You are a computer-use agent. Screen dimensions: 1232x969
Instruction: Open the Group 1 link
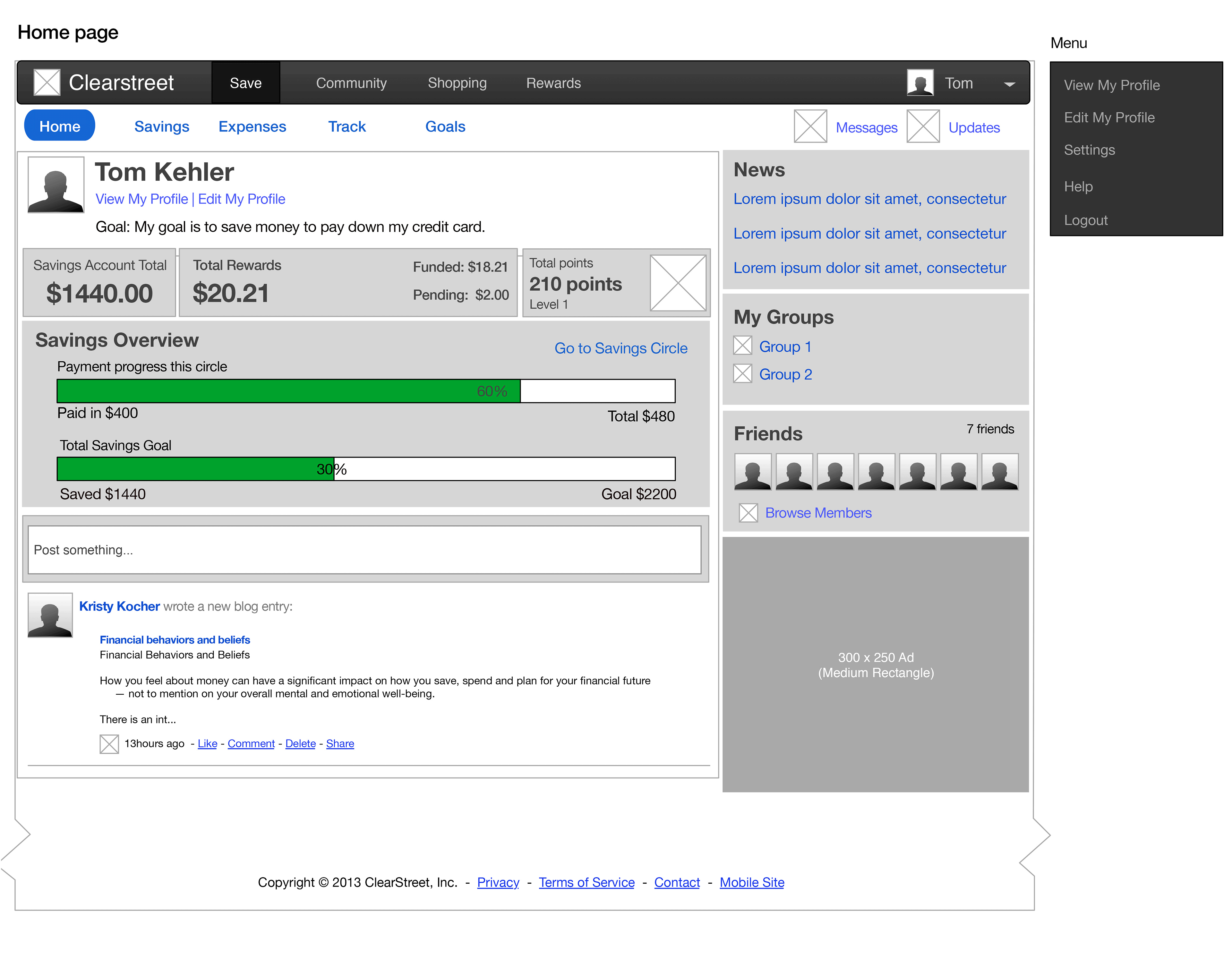click(786, 347)
